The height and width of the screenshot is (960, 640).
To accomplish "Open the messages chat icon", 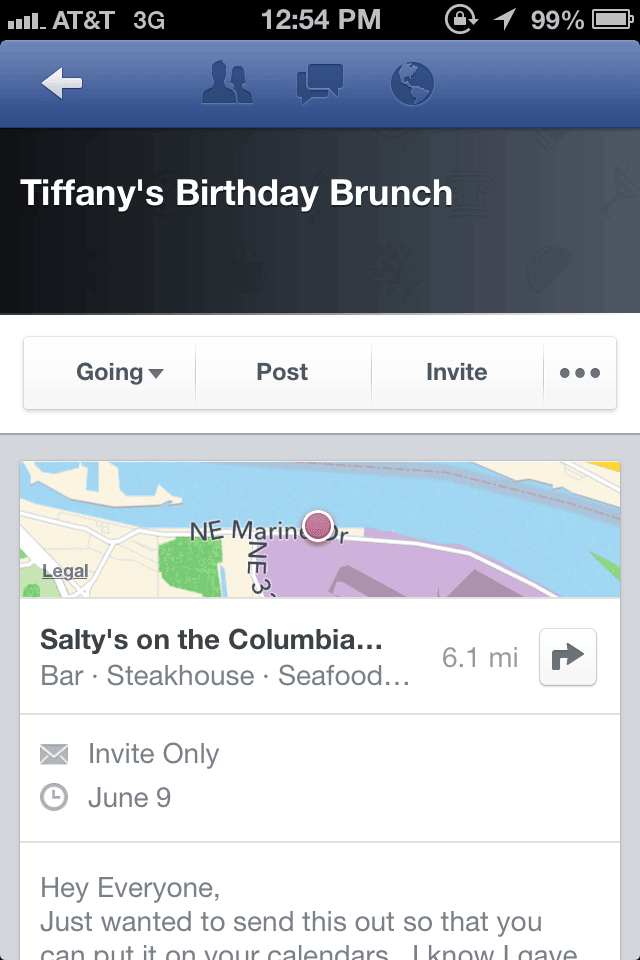I will 320,84.
